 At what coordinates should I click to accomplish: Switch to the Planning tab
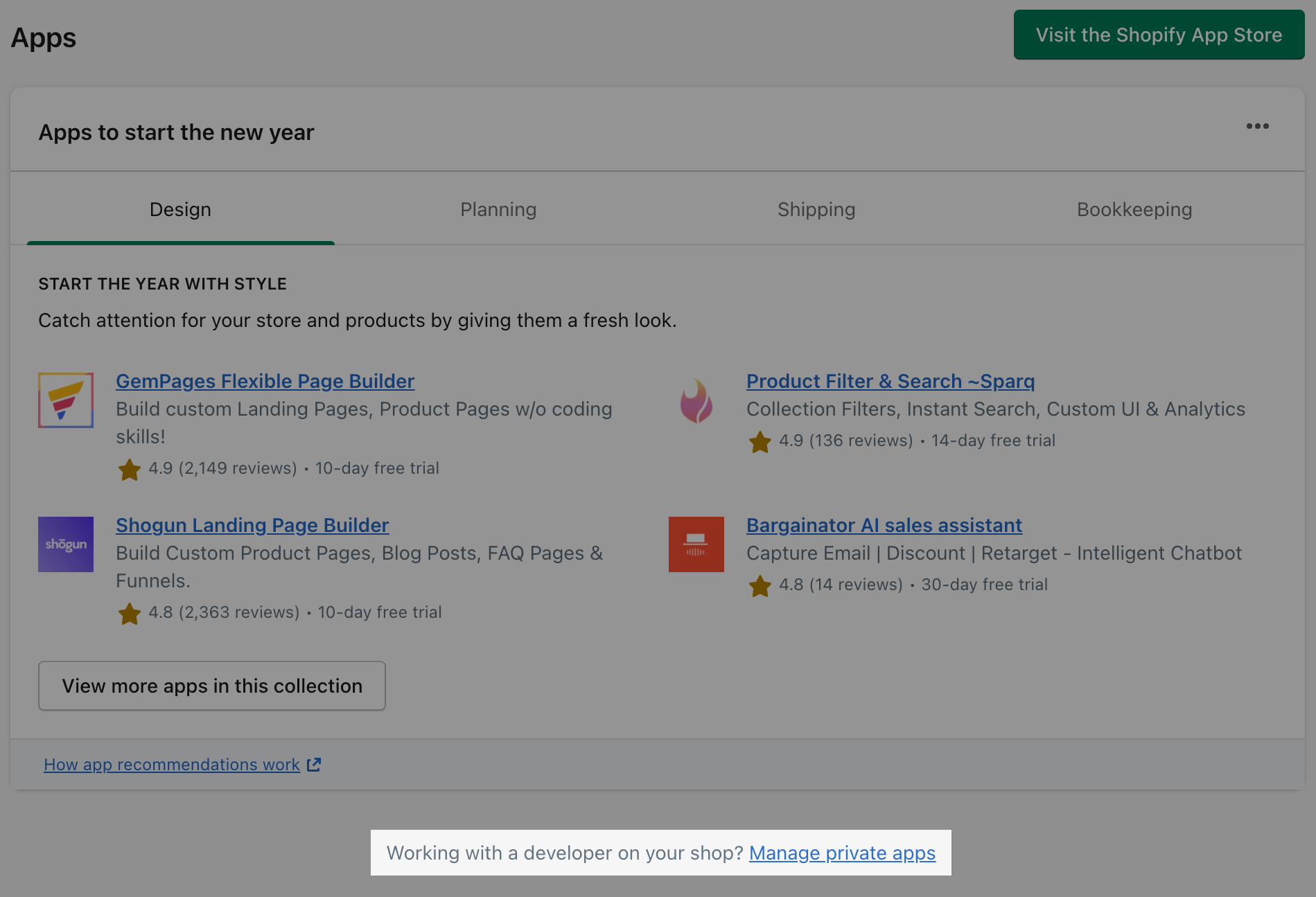tap(498, 209)
